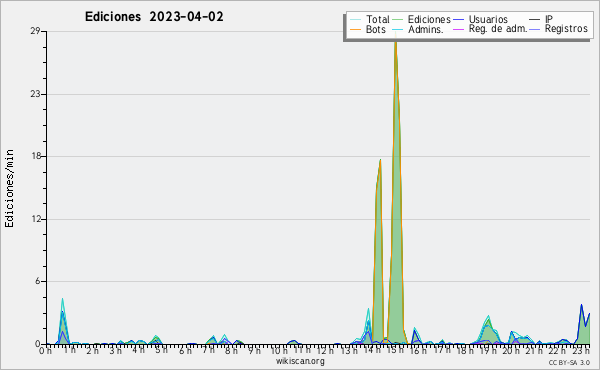The height and width of the screenshot is (370, 600).
Task: Click the CC BY-SA 3.0 license text
Action: click(x=569, y=362)
